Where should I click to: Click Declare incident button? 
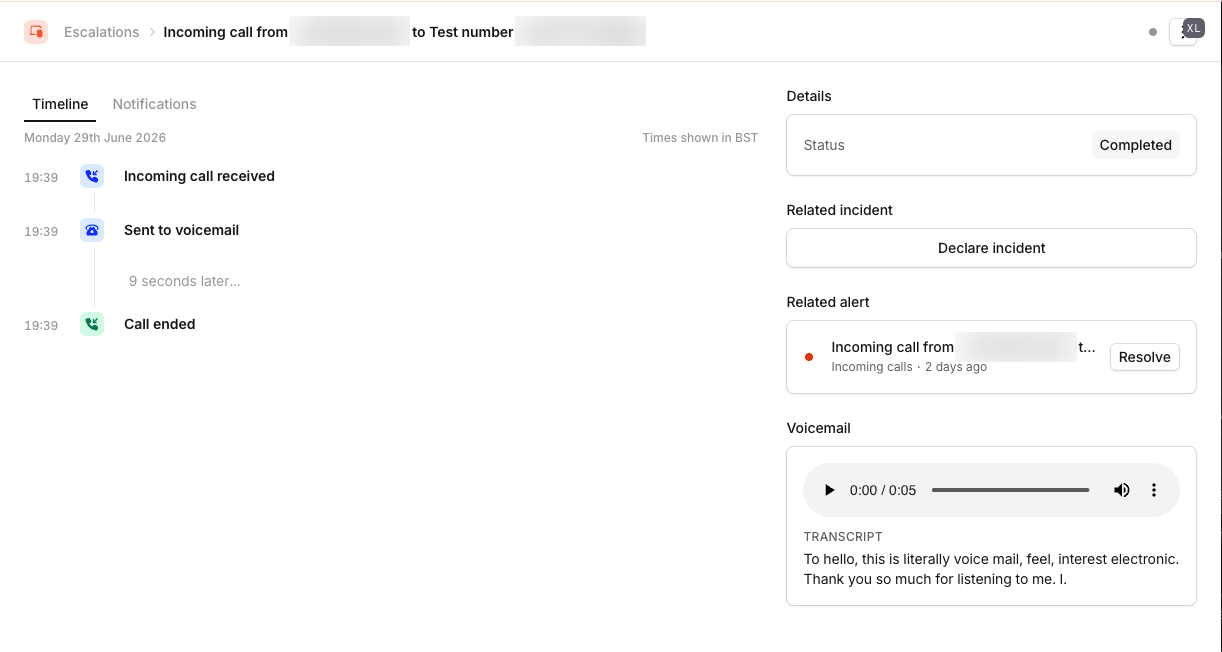991,248
